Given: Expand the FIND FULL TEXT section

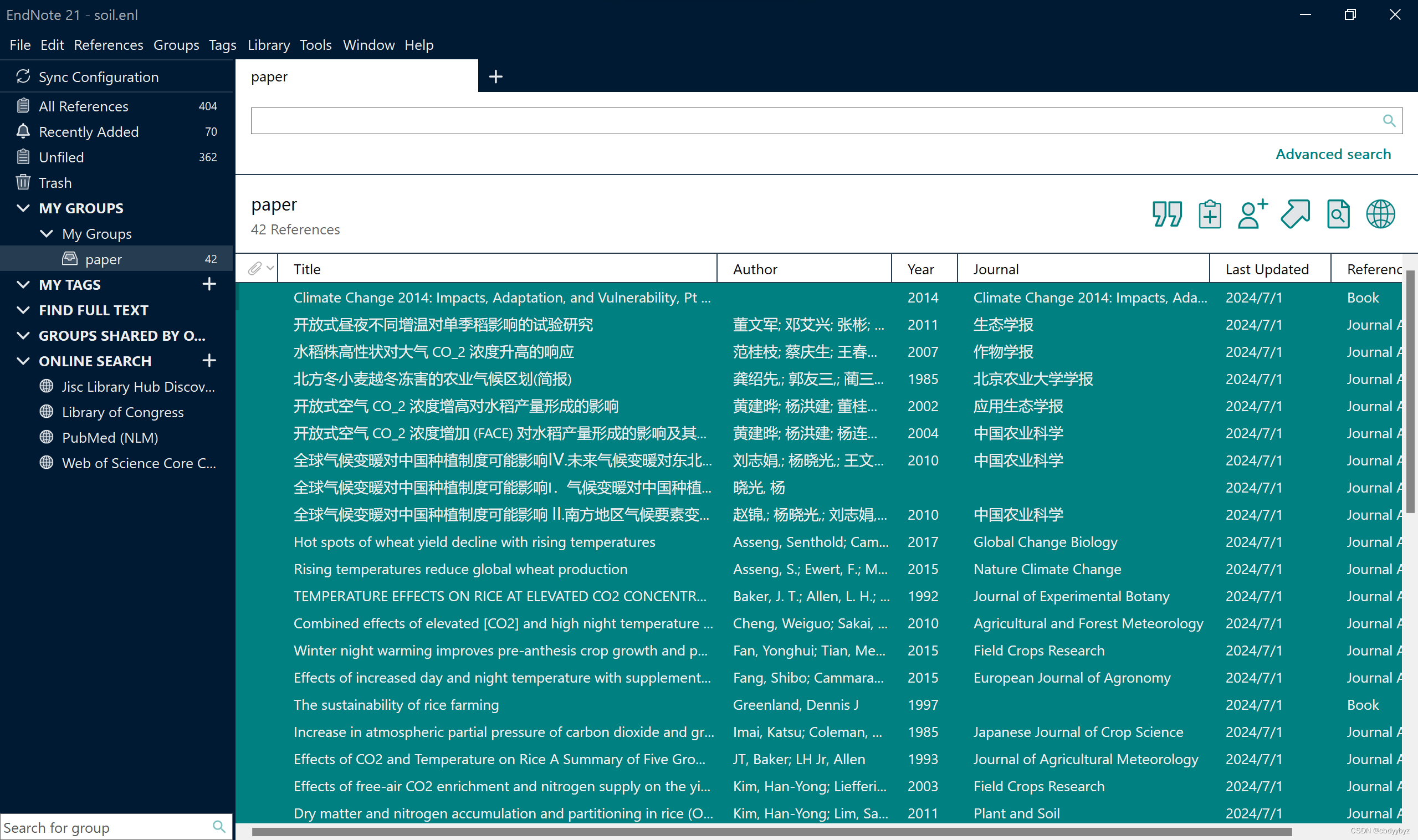Looking at the screenshot, I should [23, 310].
